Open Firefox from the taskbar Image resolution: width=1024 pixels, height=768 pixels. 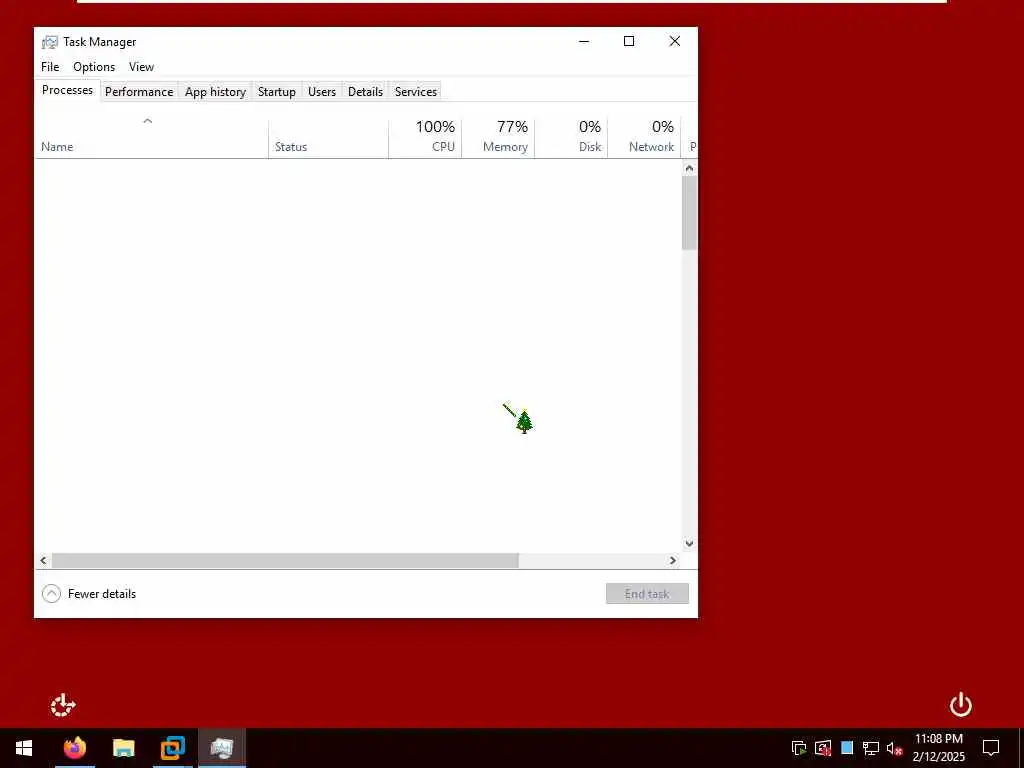75,748
